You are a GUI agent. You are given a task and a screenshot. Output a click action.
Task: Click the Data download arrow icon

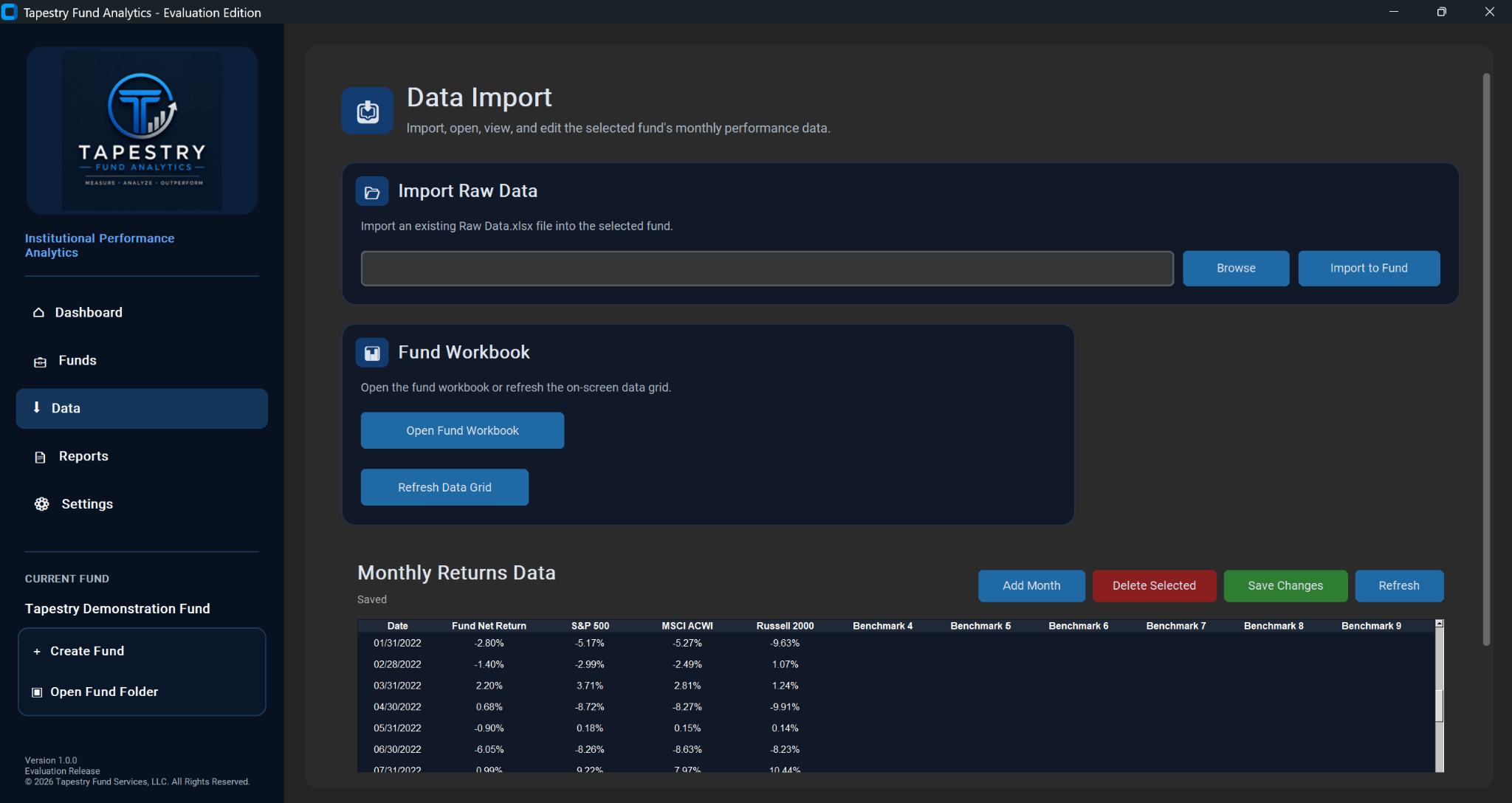tap(36, 407)
